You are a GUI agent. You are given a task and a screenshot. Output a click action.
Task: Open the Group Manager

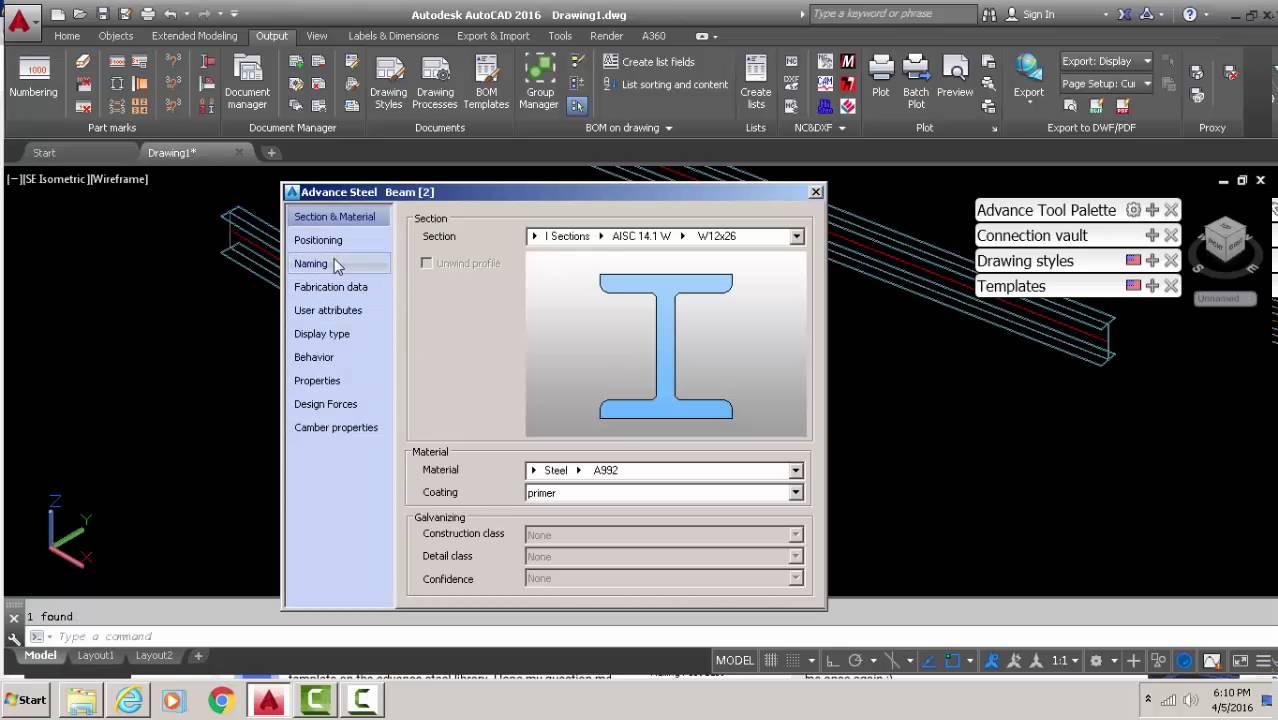[539, 82]
